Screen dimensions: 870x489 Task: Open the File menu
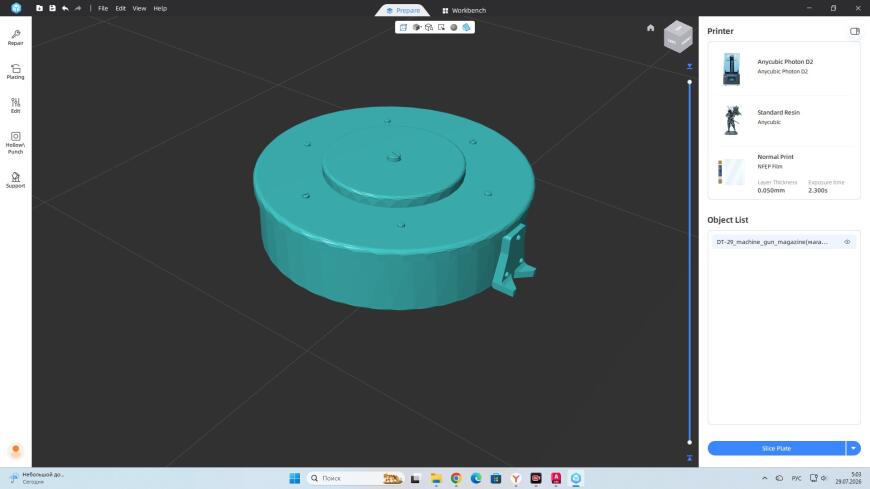103,8
